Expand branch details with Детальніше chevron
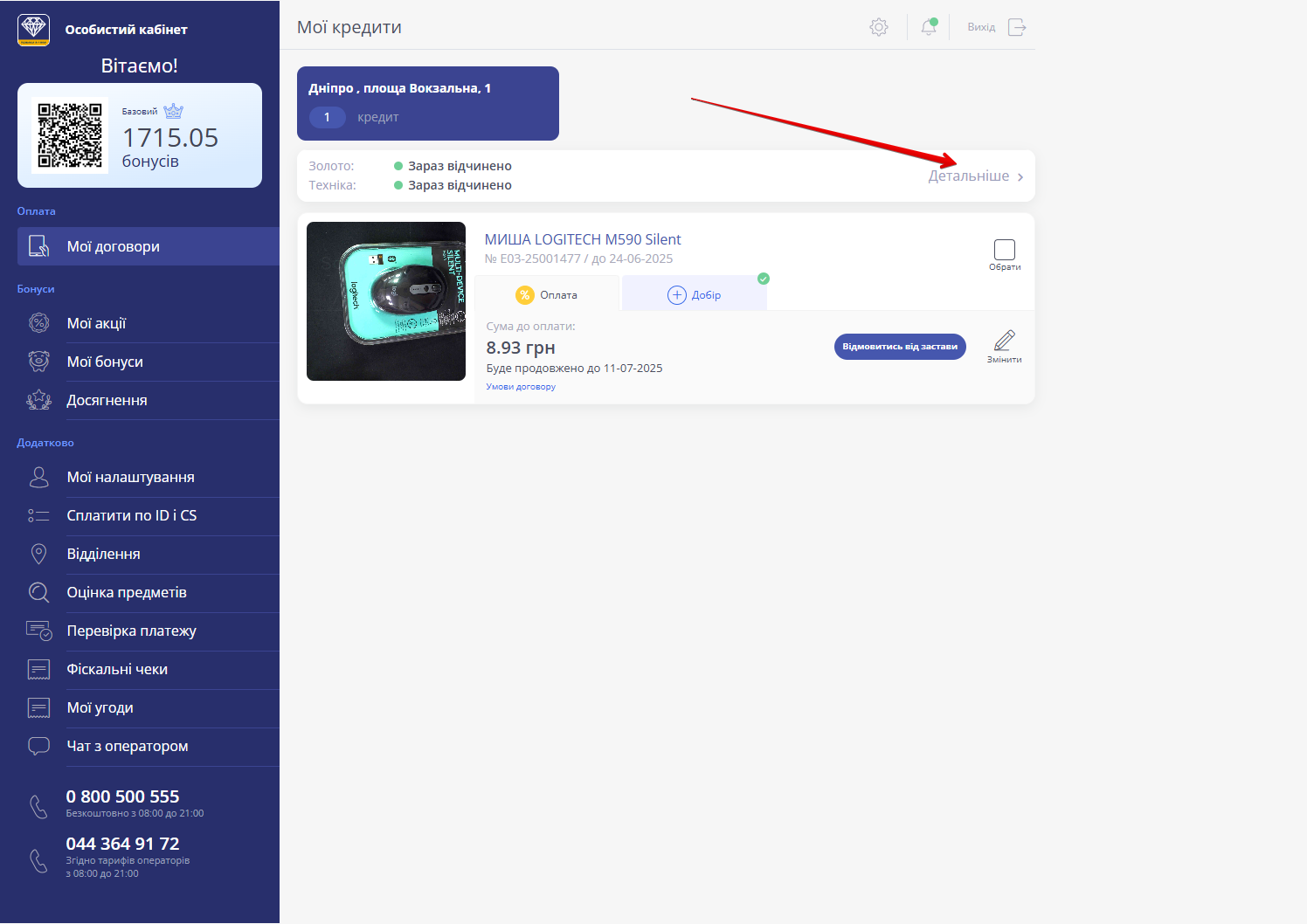The width and height of the screenshot is (1307, 924). click(1019, 177)
